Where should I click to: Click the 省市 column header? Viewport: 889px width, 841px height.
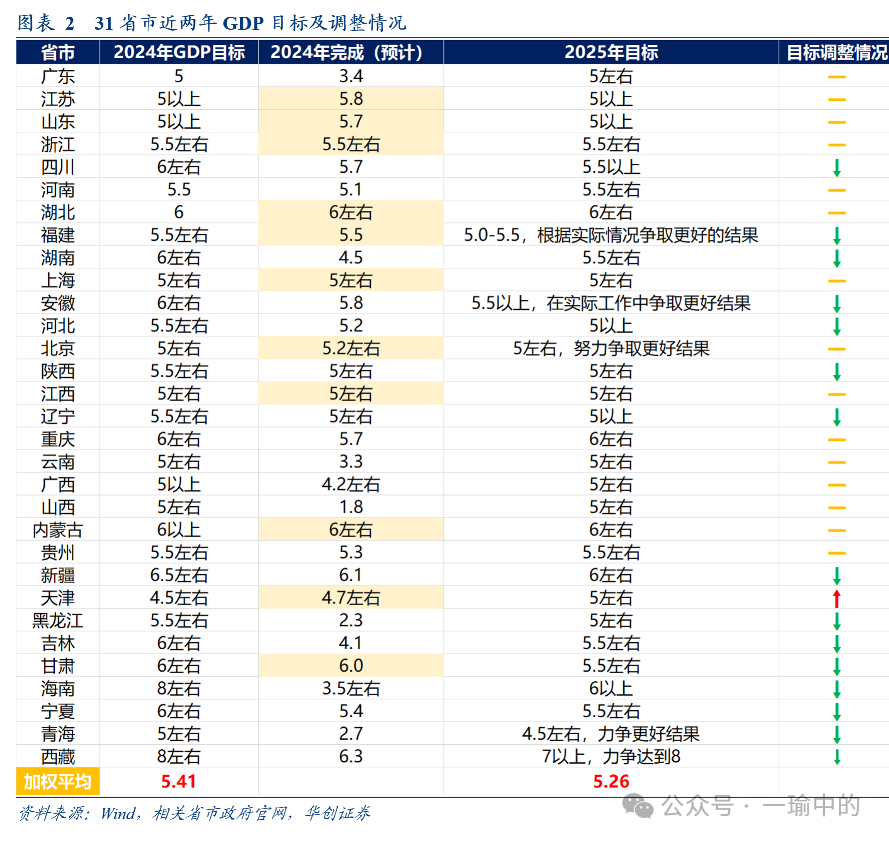point(57,53)
